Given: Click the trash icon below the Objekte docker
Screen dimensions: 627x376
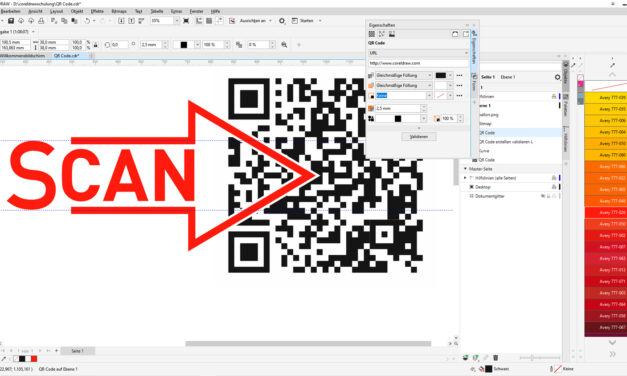Looking at the screenshot, I should point(495,358).
